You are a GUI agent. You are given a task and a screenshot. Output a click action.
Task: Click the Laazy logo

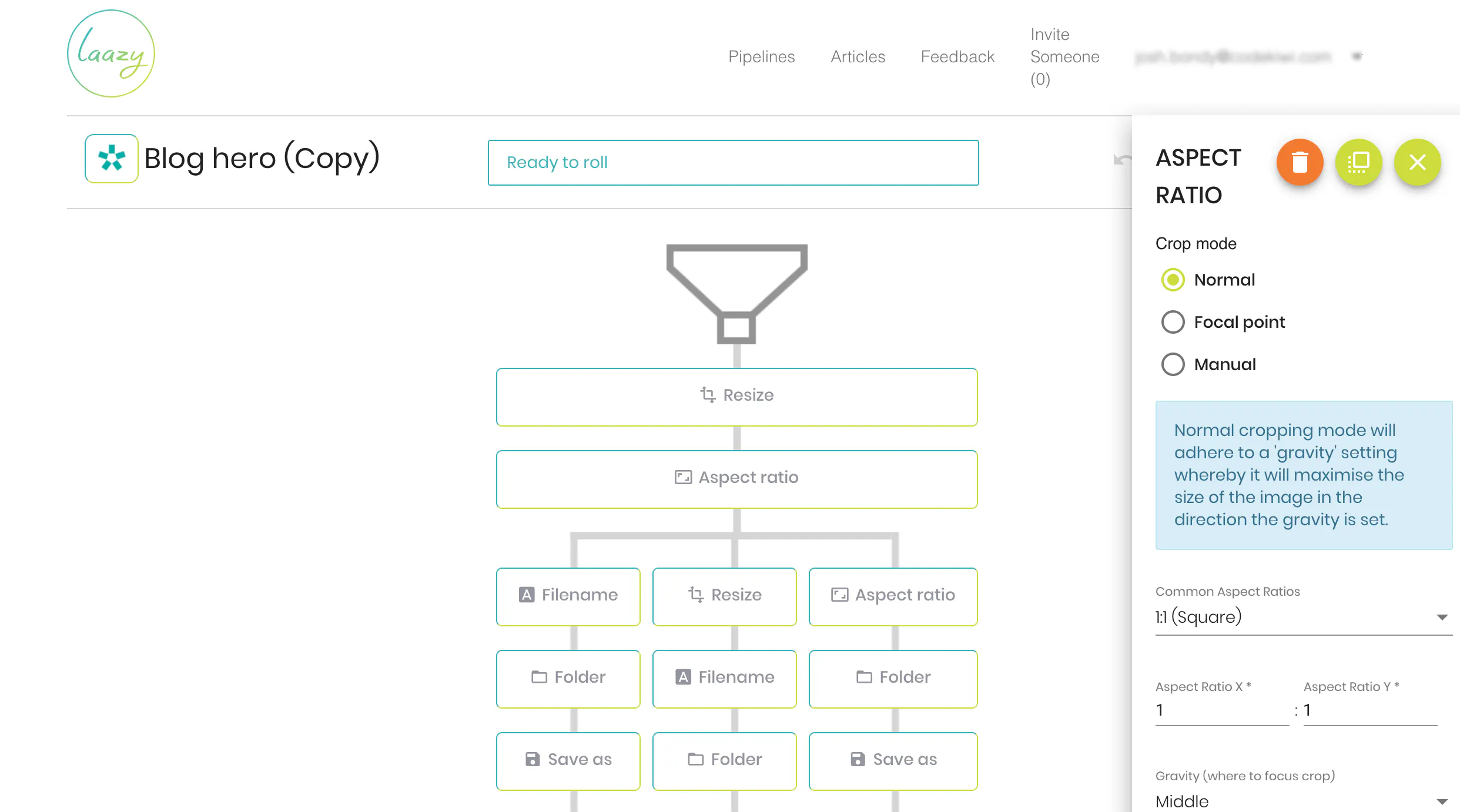click(111, 53)
